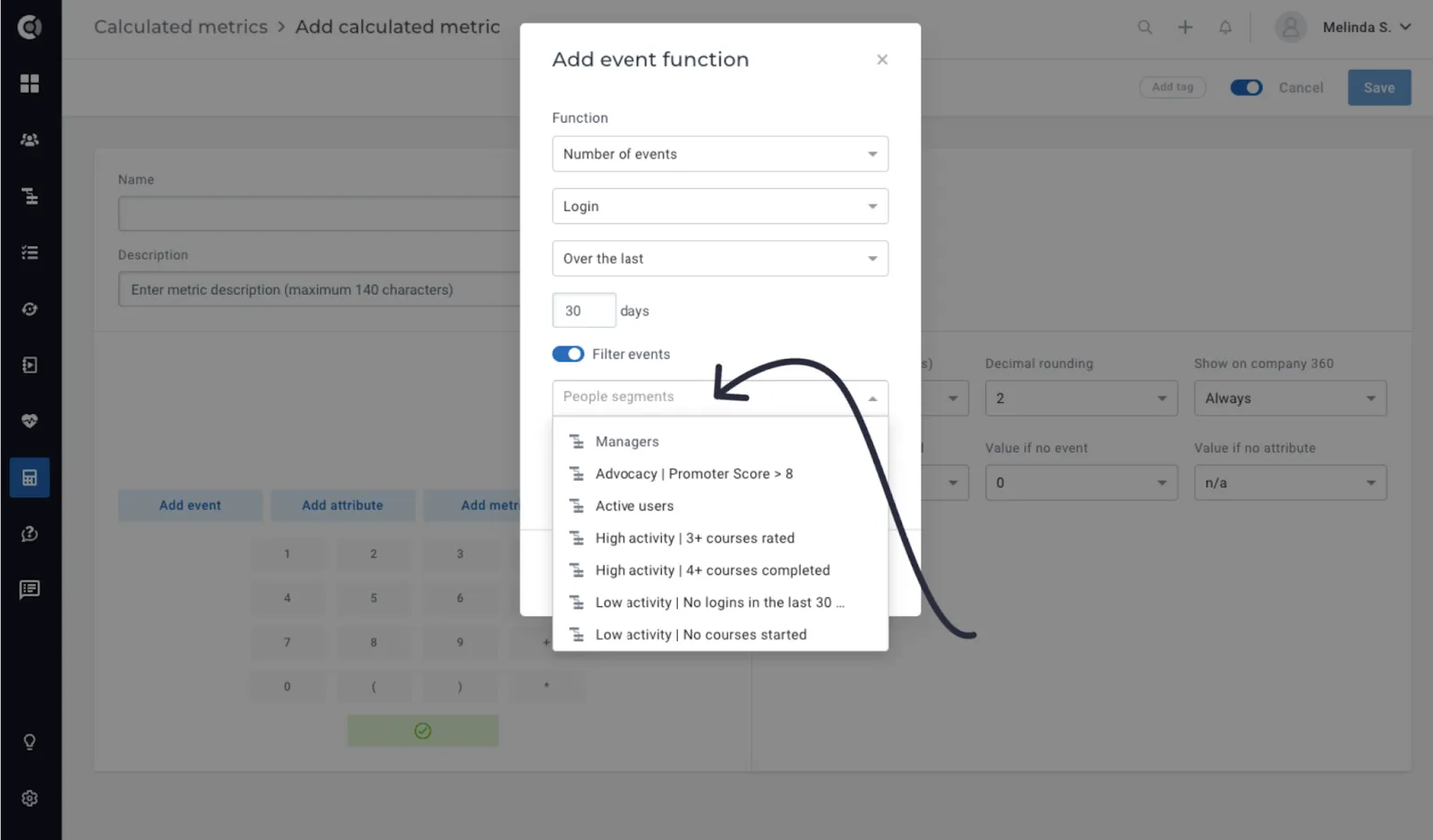The height and width of the screenshot is (840, 1433).
Task: Close the Add event function dialog
Action: 882,59
